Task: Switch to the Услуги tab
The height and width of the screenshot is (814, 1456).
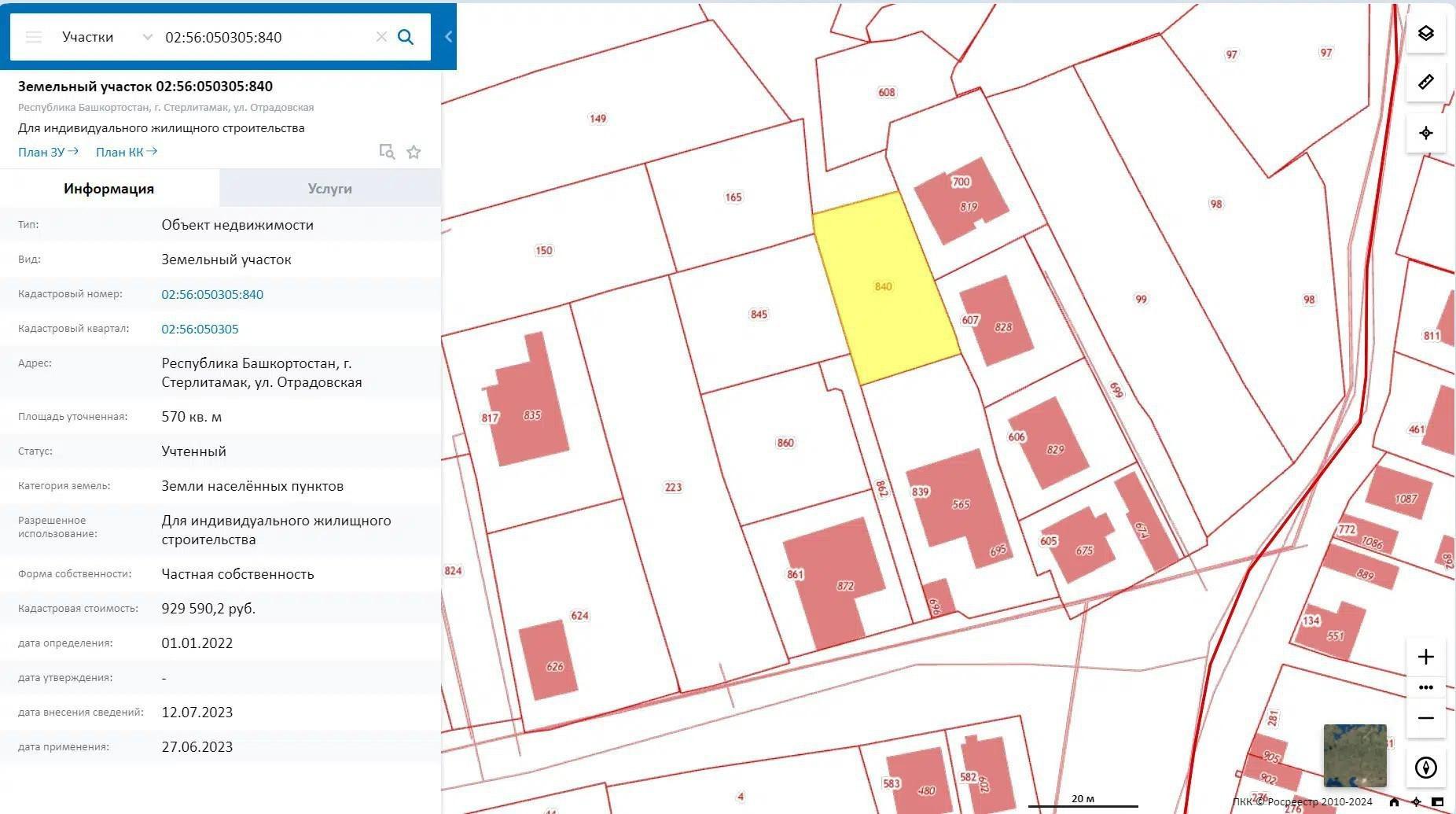Action: (329, 189)
